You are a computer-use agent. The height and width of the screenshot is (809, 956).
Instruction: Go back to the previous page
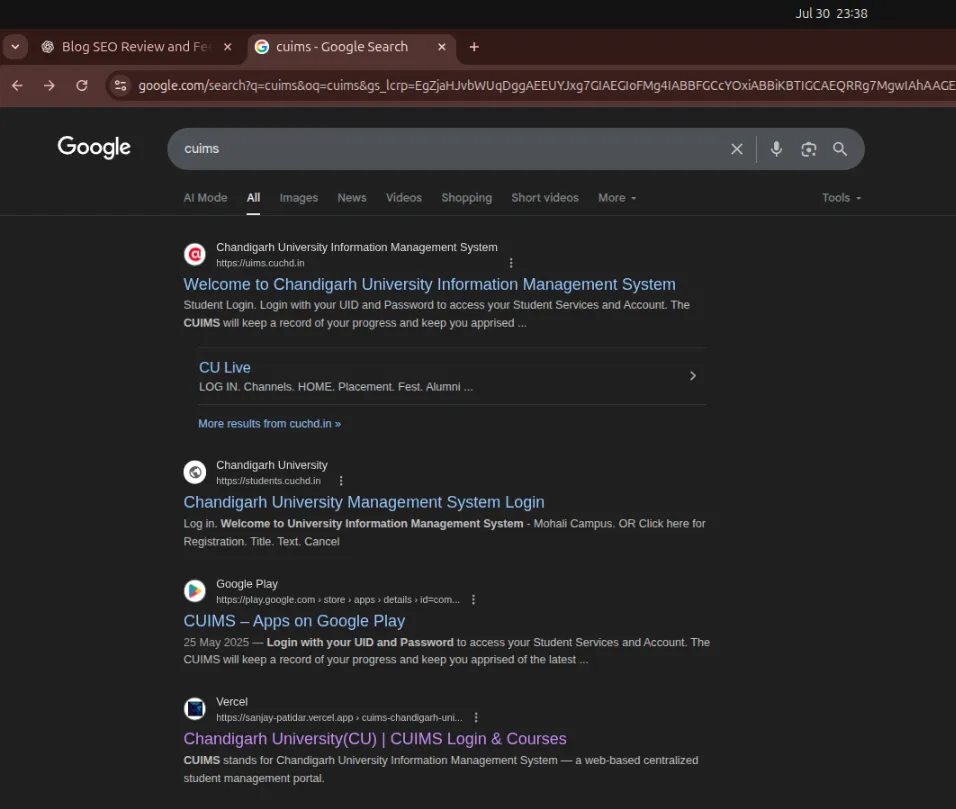click(17, 85)
